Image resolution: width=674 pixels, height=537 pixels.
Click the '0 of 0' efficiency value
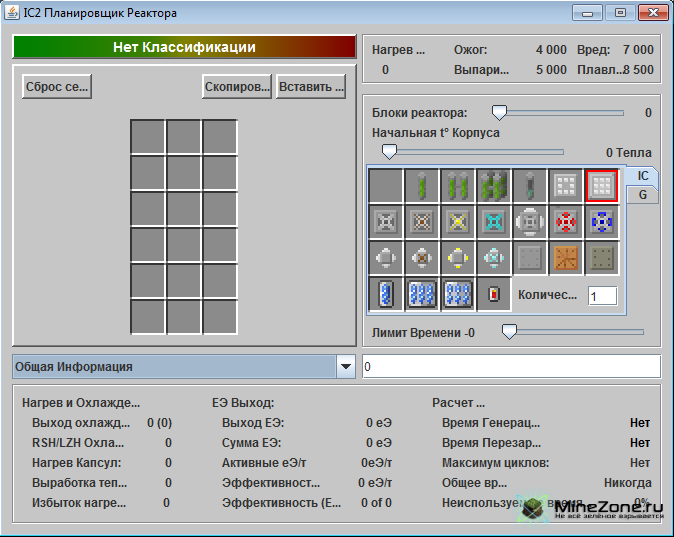[x=376, y=503]
